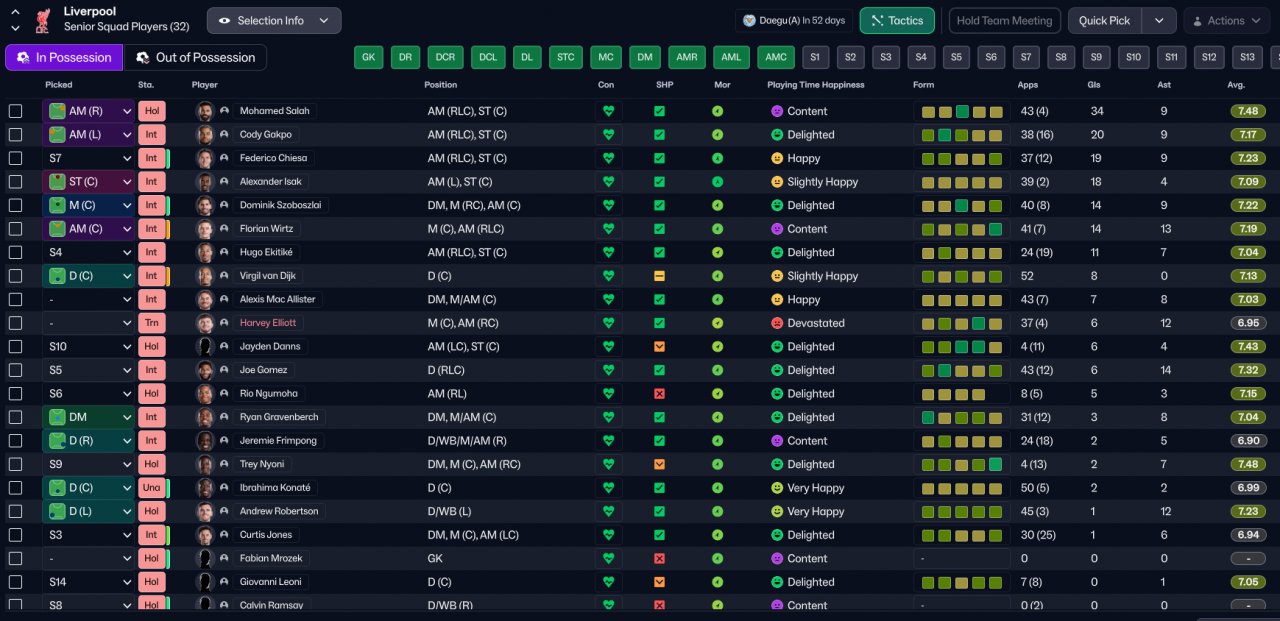Viewport: 1280px width, 621px height.
Task: Click the Quick Pick button
Action: click(1105, 20)
